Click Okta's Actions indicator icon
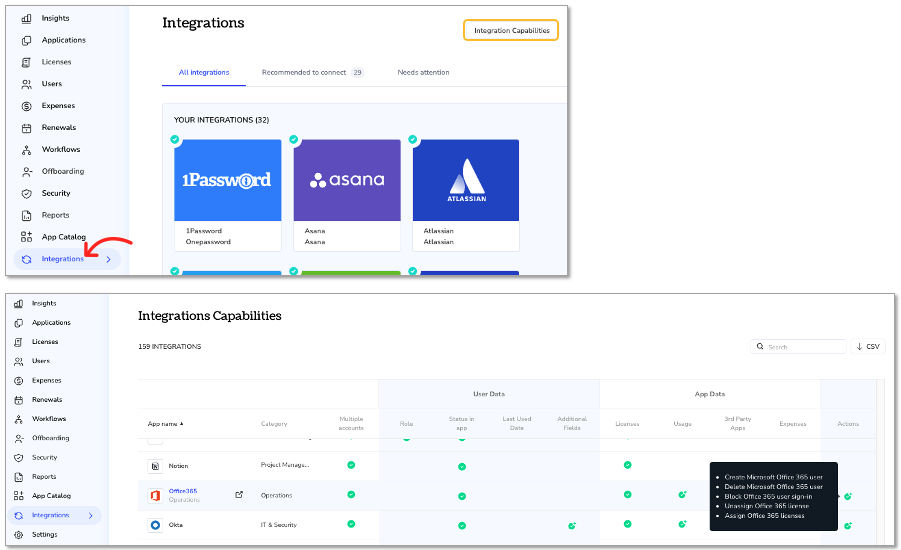This screenshot has width=901, height=550. coord(848,525)
